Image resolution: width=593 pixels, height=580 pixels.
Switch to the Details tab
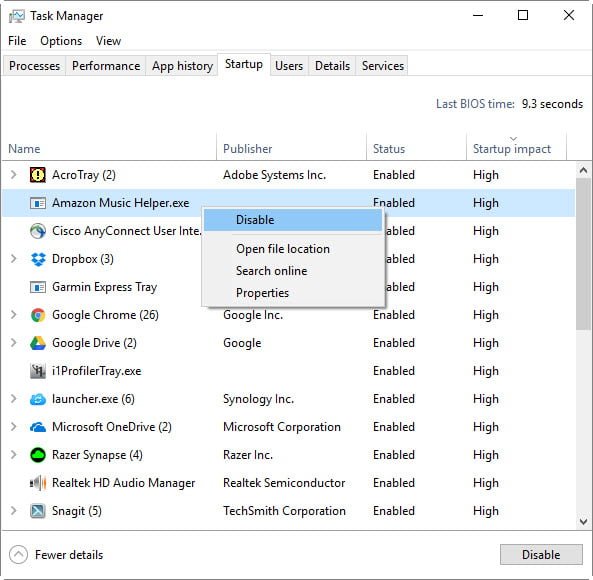point(332,66)
